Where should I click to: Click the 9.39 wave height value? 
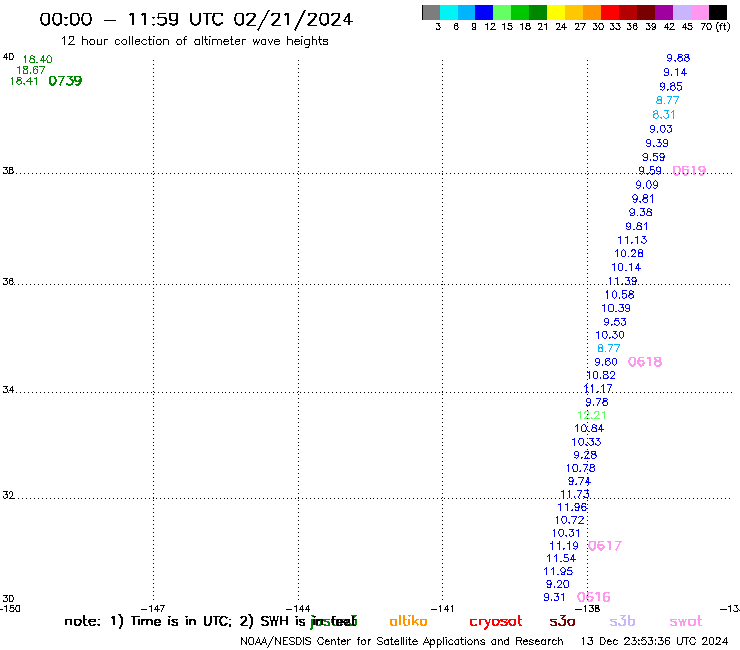point(657,143)
